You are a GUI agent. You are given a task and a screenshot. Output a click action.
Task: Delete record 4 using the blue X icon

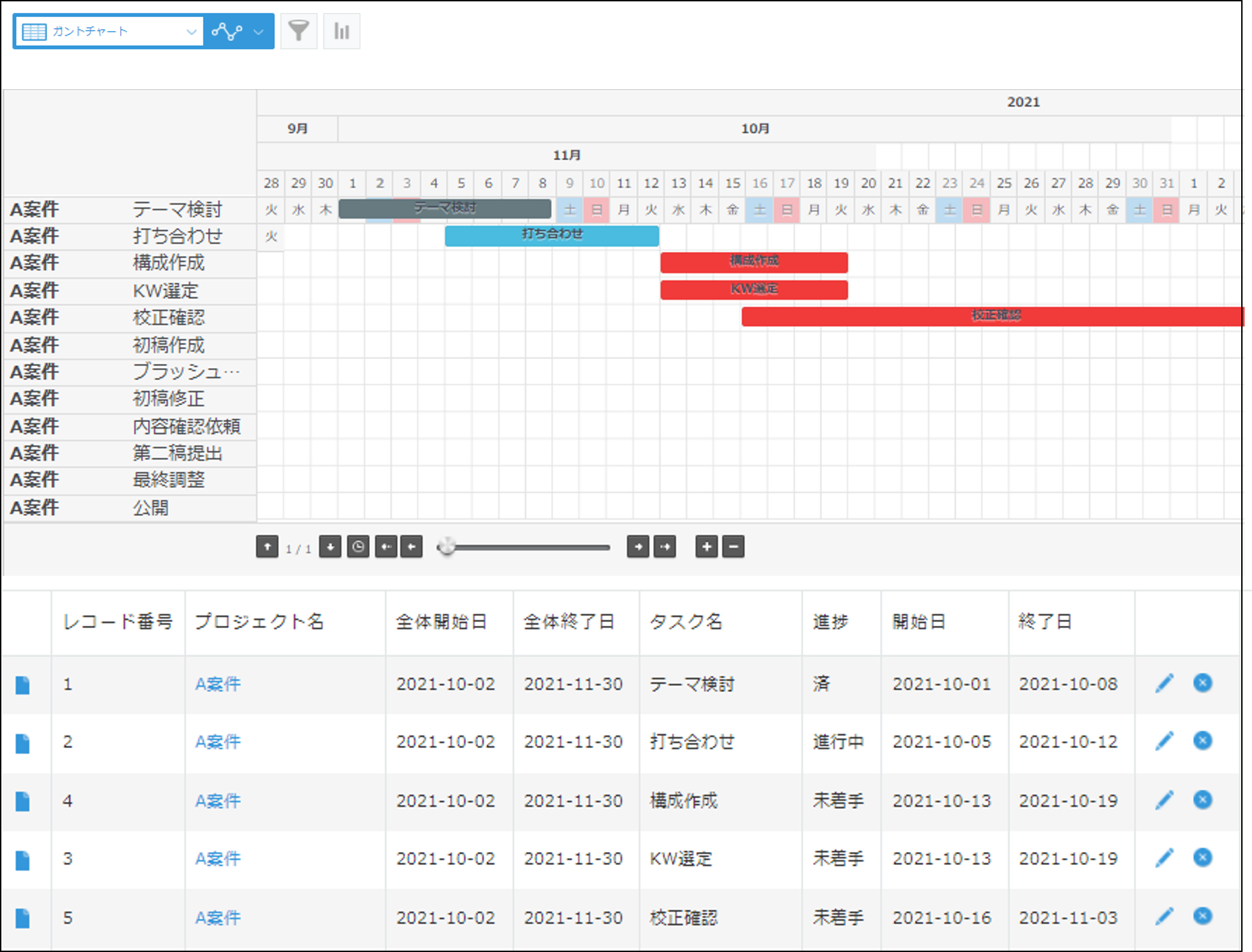[1202, 800]
